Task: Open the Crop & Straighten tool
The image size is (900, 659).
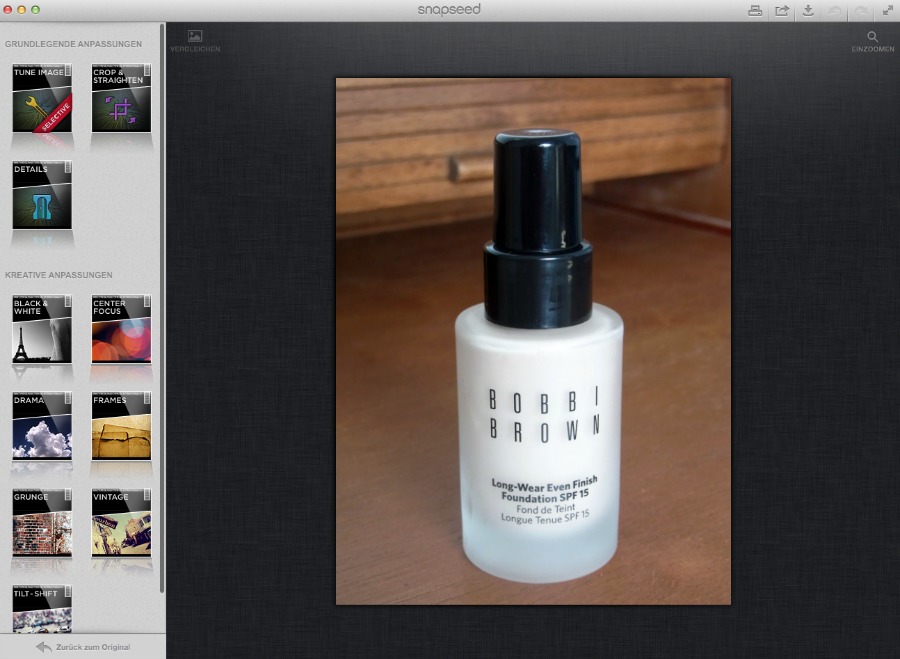Action: click(121, 98)
